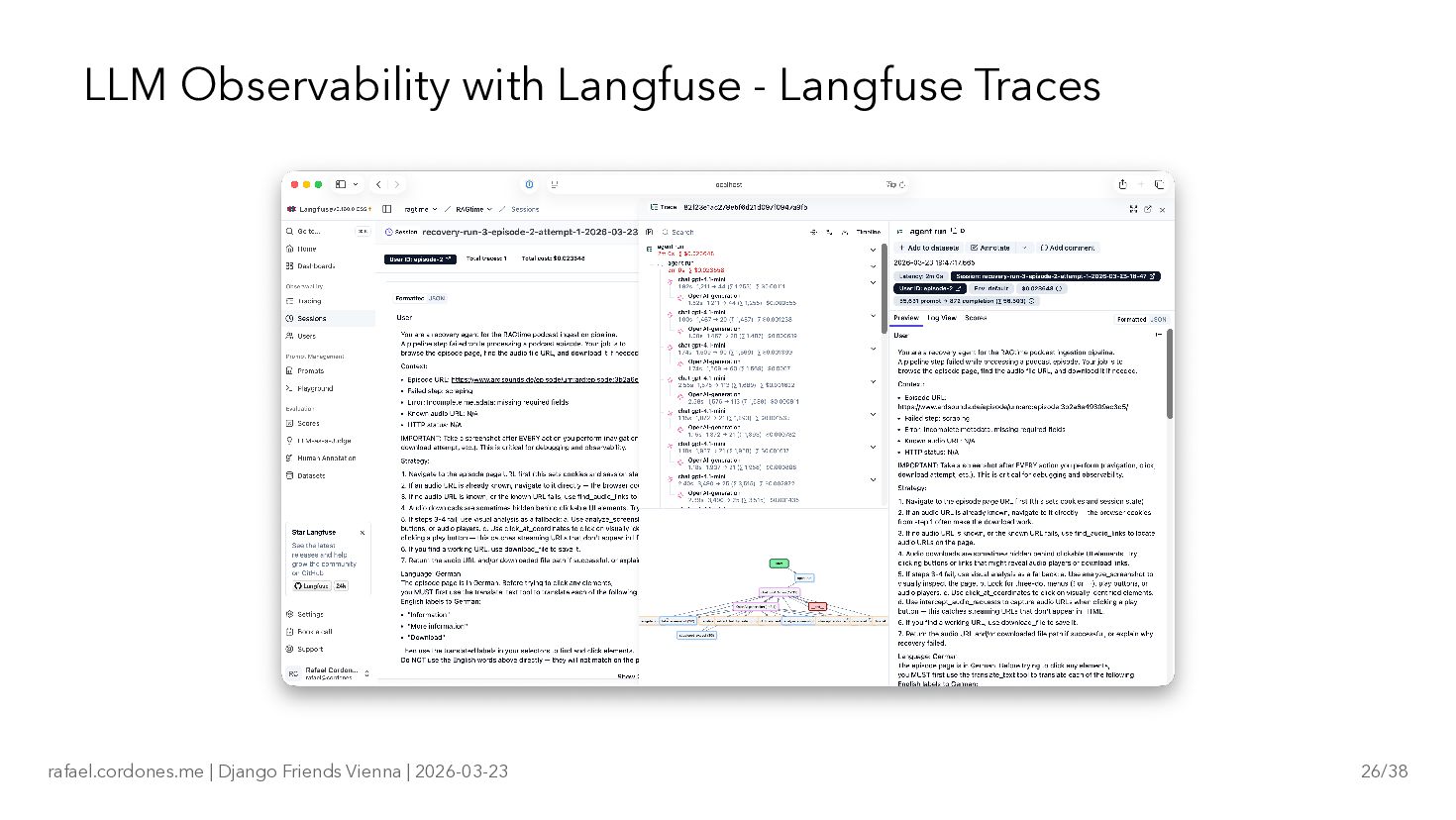The height and width of the screenshot is (820, 1456).
Task: Open the episode URL link
Action: (544, 379)
